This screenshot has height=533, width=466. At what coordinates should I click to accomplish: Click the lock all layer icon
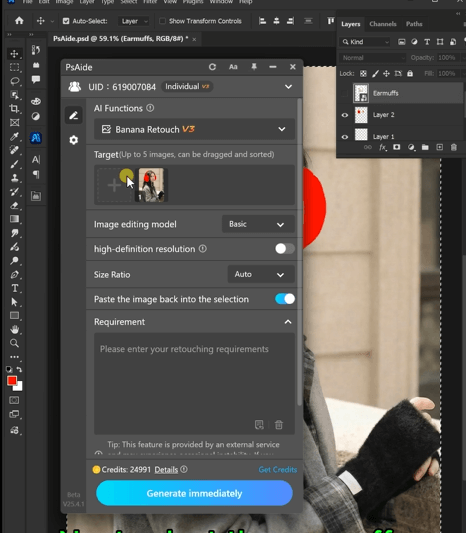(410, 73)
